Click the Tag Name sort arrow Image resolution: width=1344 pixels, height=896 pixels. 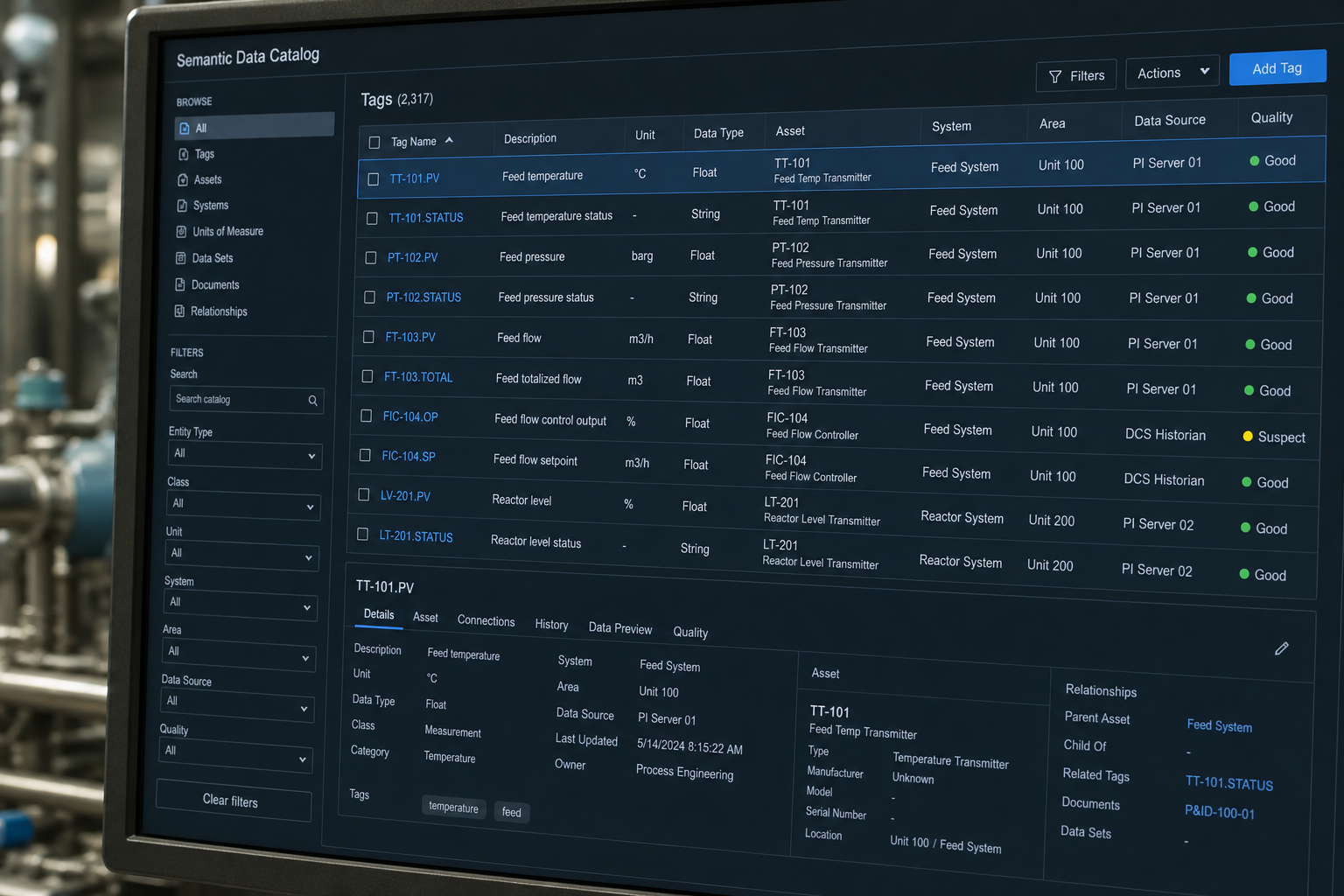coord(449,140)
